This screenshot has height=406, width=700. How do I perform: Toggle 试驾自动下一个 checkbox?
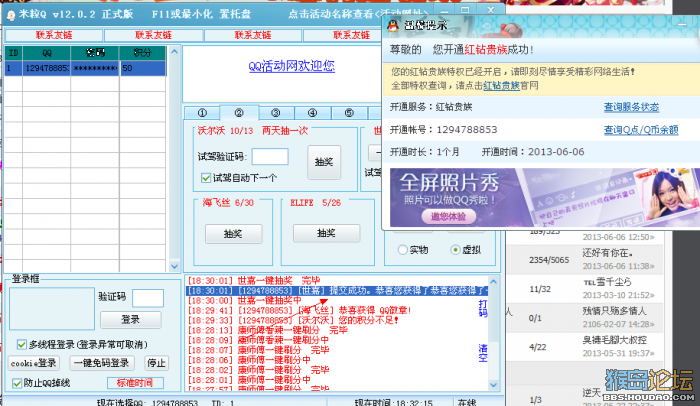[x=206, y=178]
